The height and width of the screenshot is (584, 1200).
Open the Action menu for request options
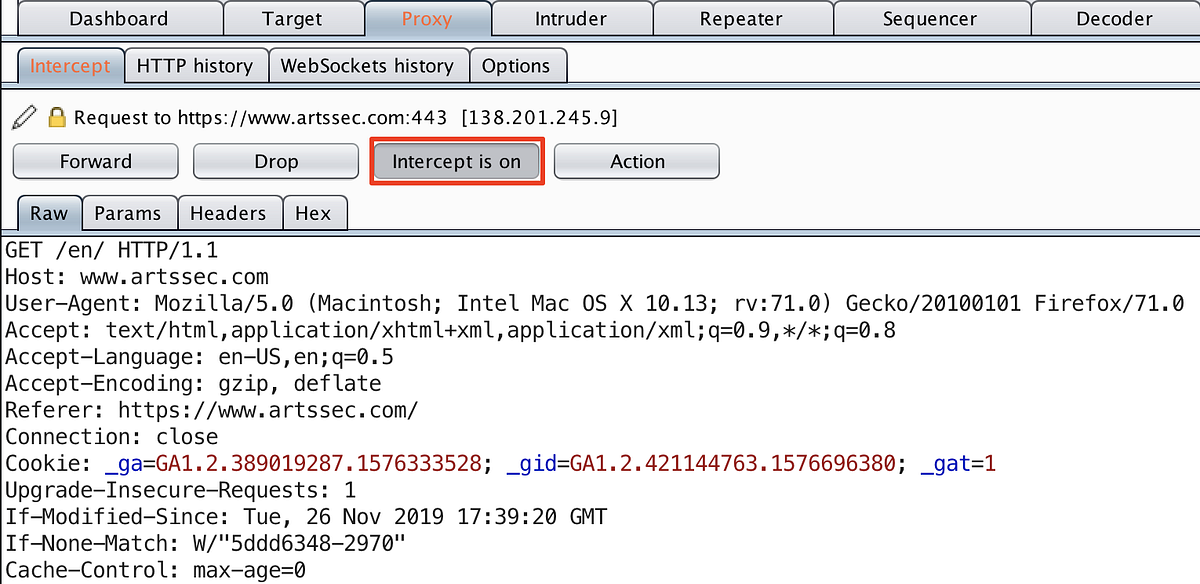636,161
